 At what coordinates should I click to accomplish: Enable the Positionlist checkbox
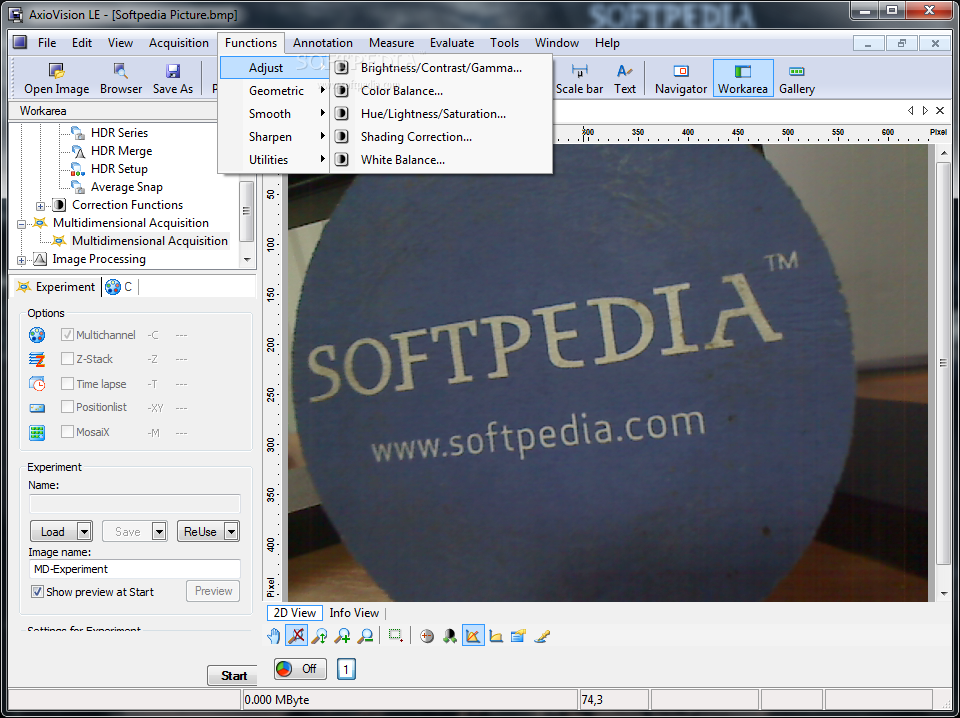67,407
